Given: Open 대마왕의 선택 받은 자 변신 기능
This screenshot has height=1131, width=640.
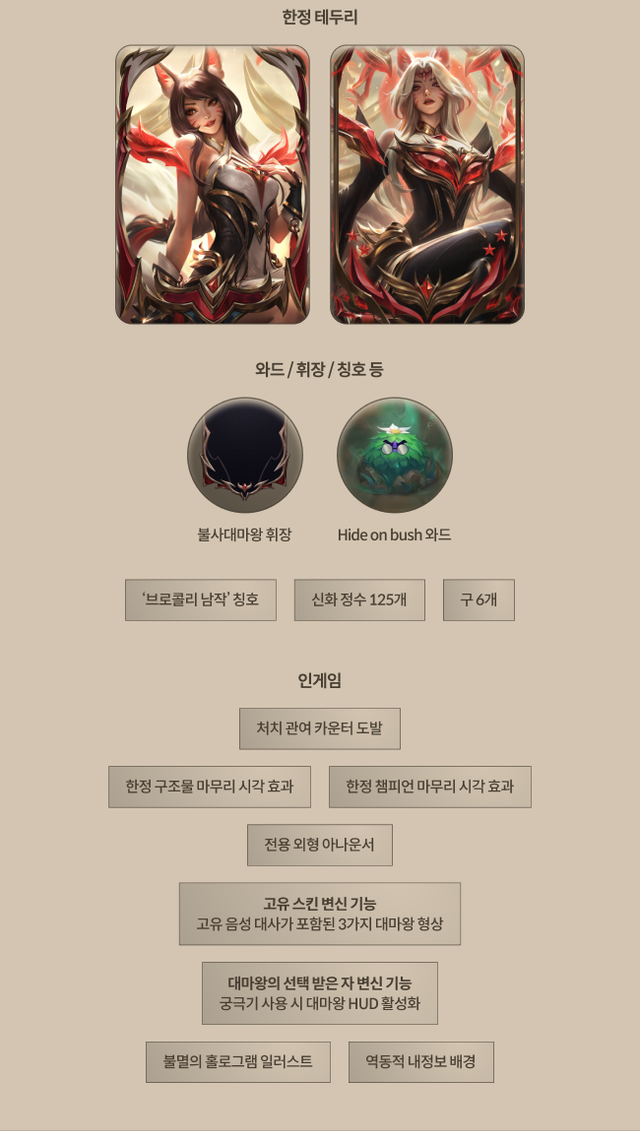Looking at the screenshot, I should point(320,993).
